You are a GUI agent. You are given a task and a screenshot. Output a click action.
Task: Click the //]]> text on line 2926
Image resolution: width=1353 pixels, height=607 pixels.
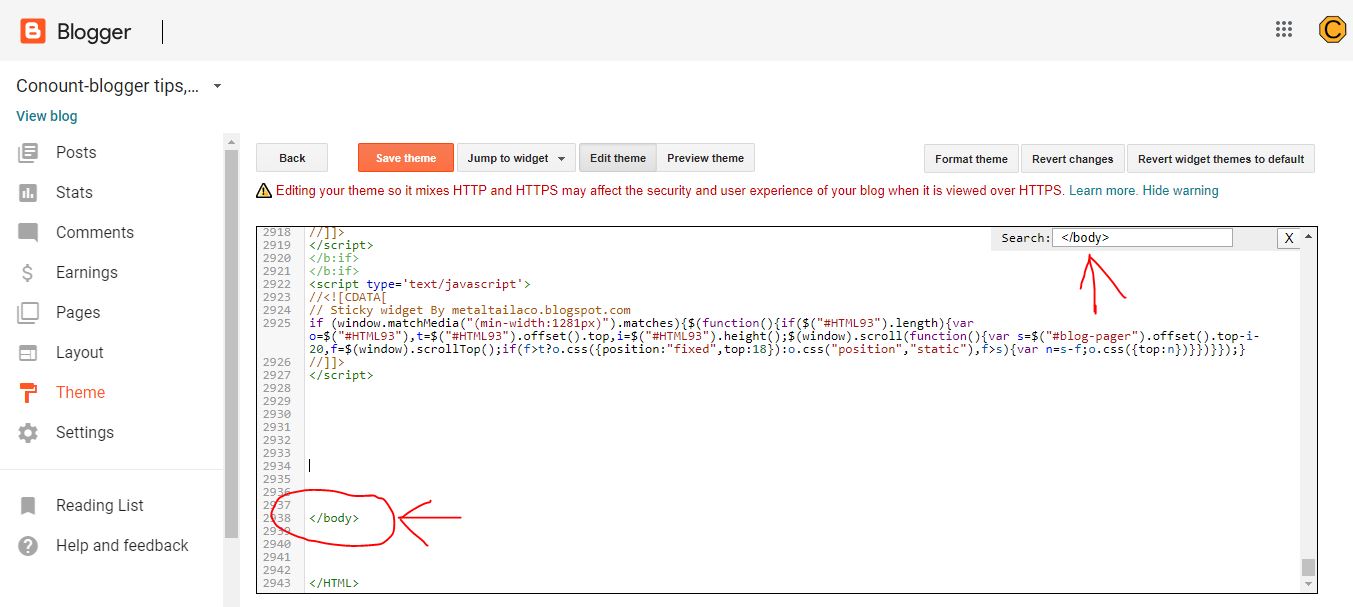tap(328, 362)
